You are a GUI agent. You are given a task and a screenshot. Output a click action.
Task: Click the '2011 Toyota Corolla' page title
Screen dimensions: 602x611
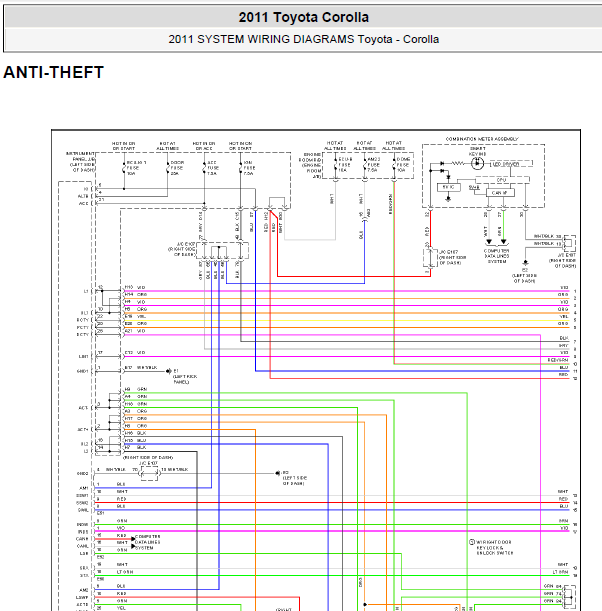[304, 18]
